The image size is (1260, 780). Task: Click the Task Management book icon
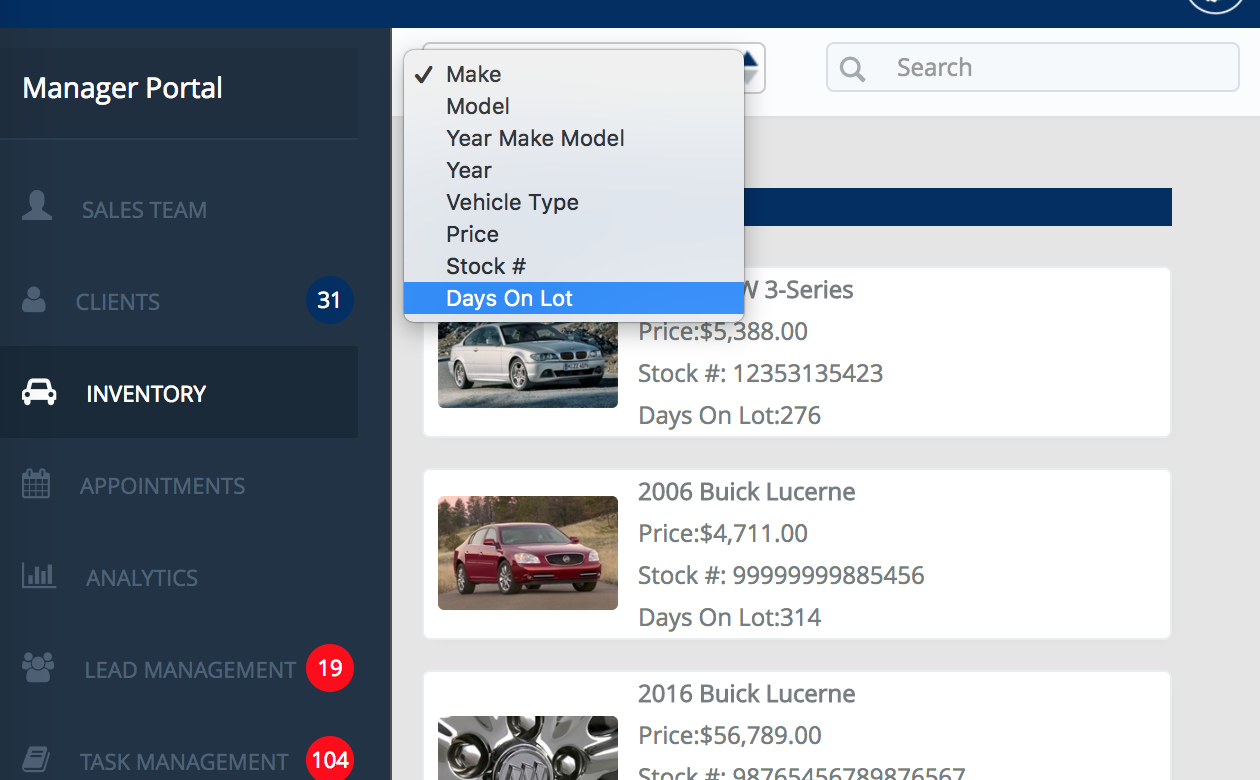pos(36,759)
